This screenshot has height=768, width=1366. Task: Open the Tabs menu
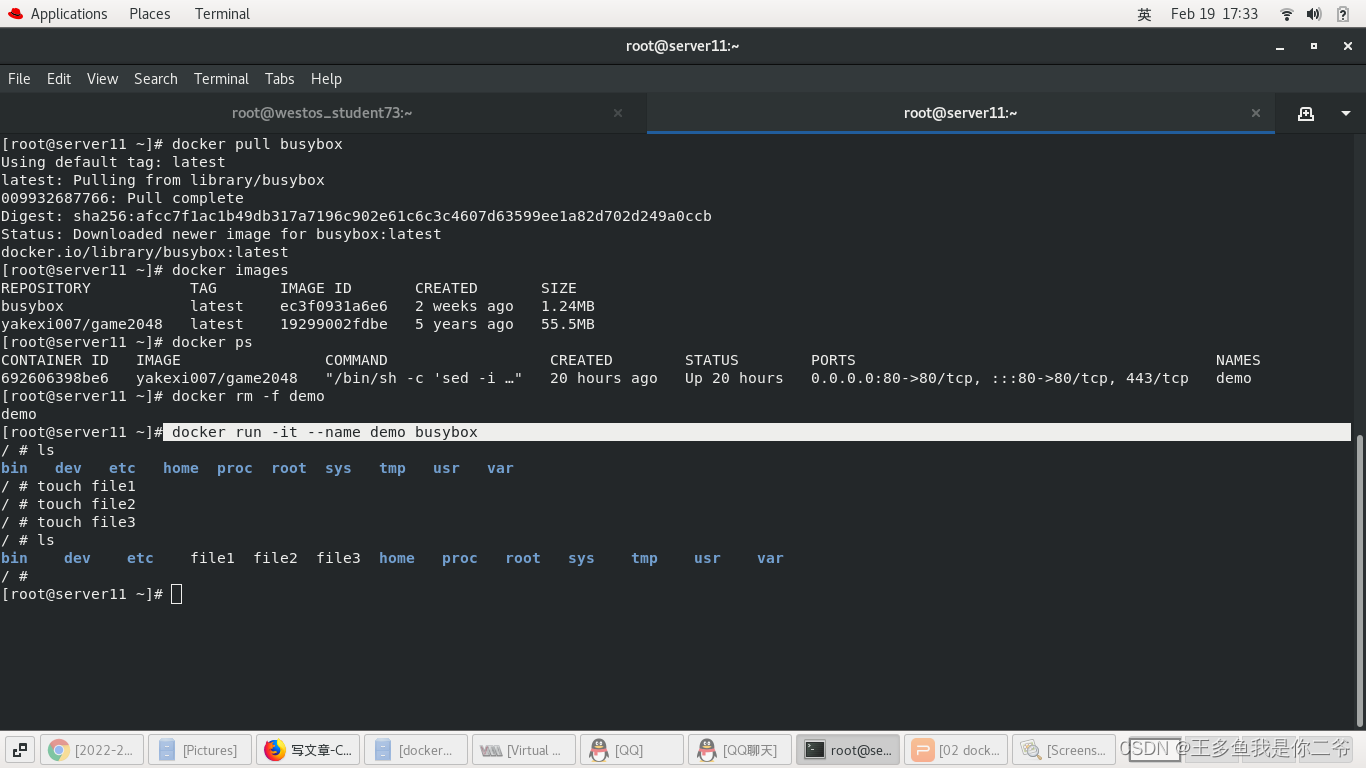pos(279,79)
